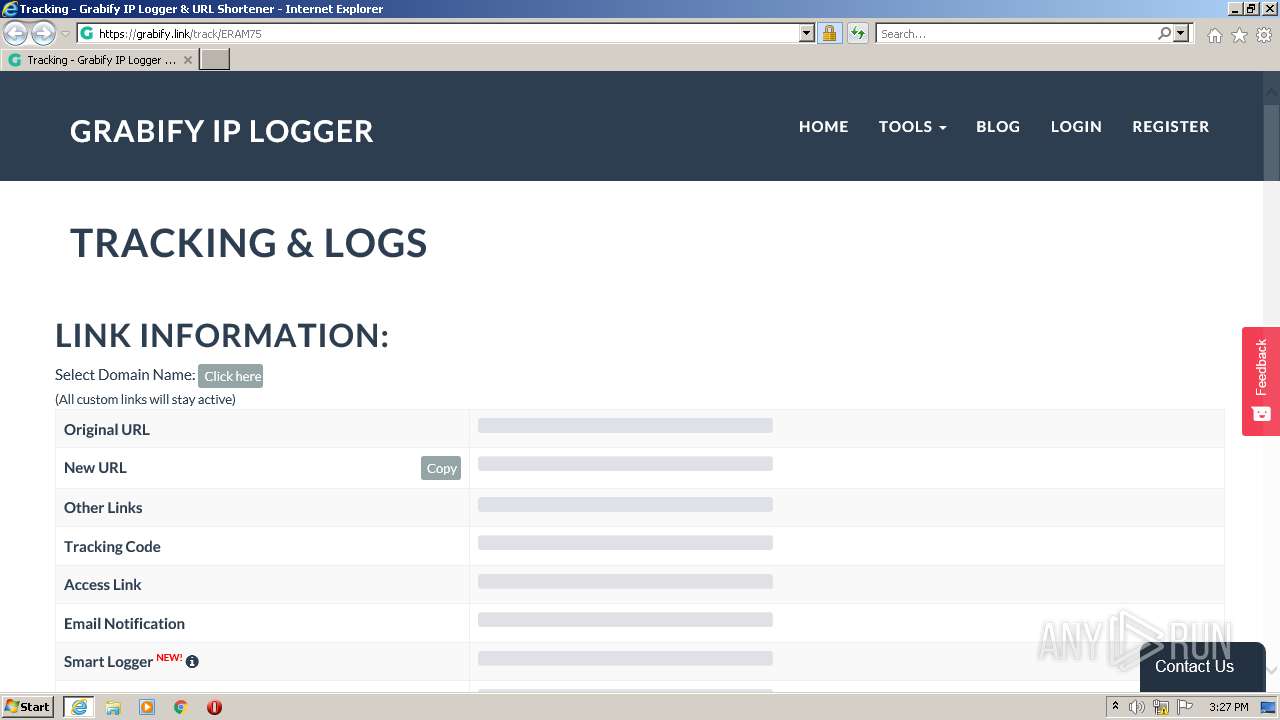Image resolution: width=1280 pixels, height=720 pixels.
Task: Click the scrollbar down arrow
Action: pyautogui.click(x=1272, y=670)
